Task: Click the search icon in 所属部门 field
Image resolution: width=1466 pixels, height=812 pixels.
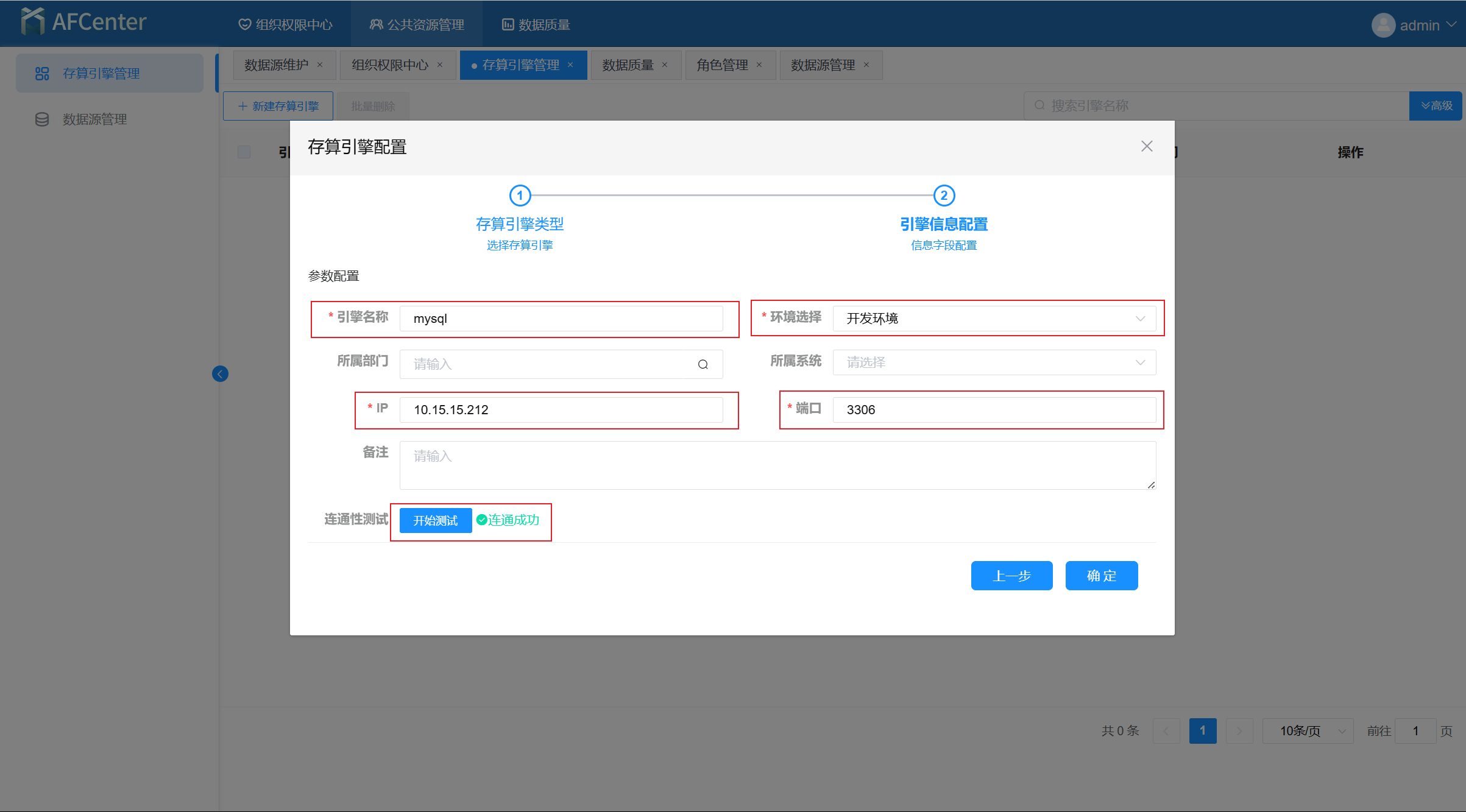Action: click(x=703, y=364)
